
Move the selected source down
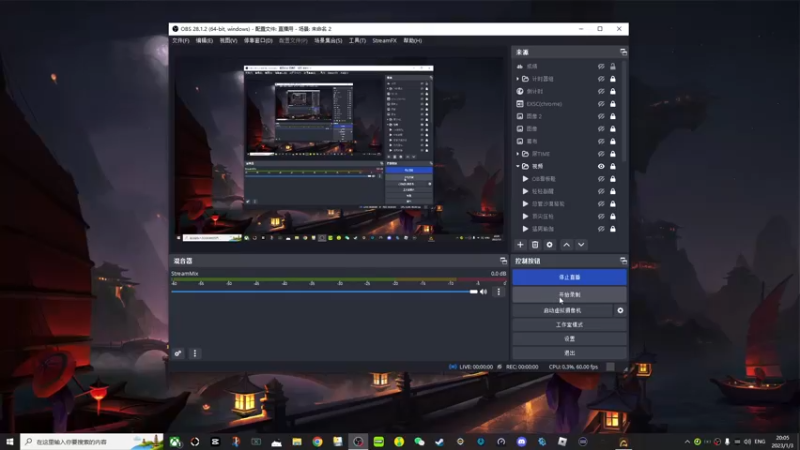pyautogui.click(x=581, y=245)
